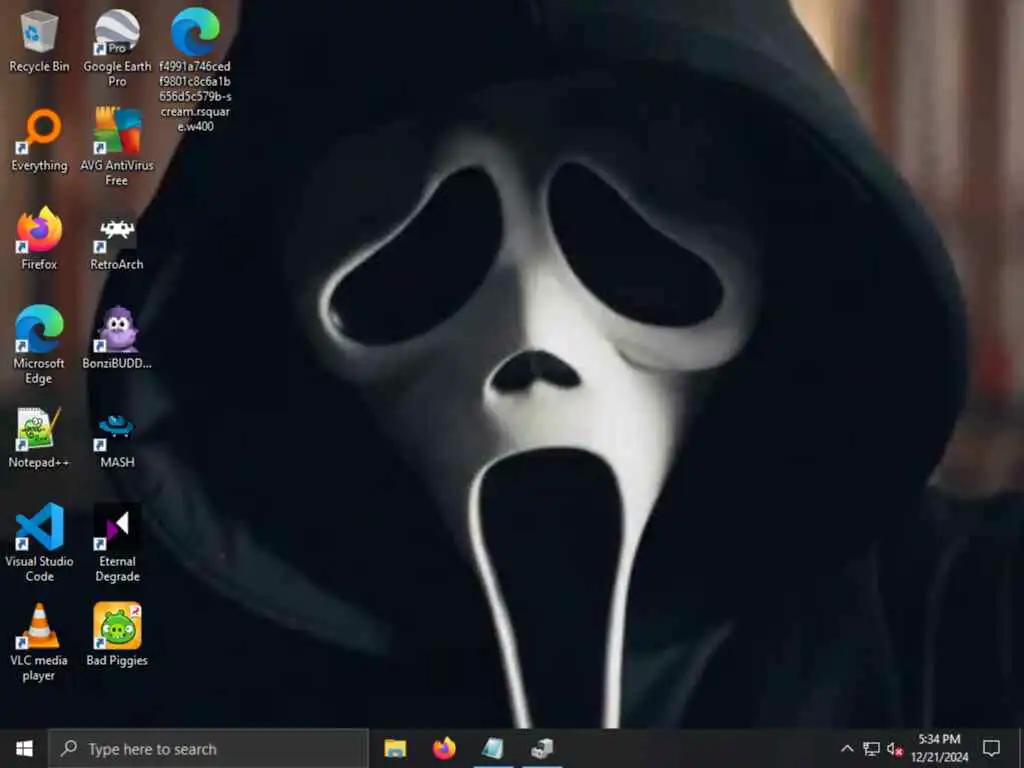This screenshot has height=768, width=1024.
Task: Open the Recycle Bin desktop icon
Action: (x=39, y=40)
